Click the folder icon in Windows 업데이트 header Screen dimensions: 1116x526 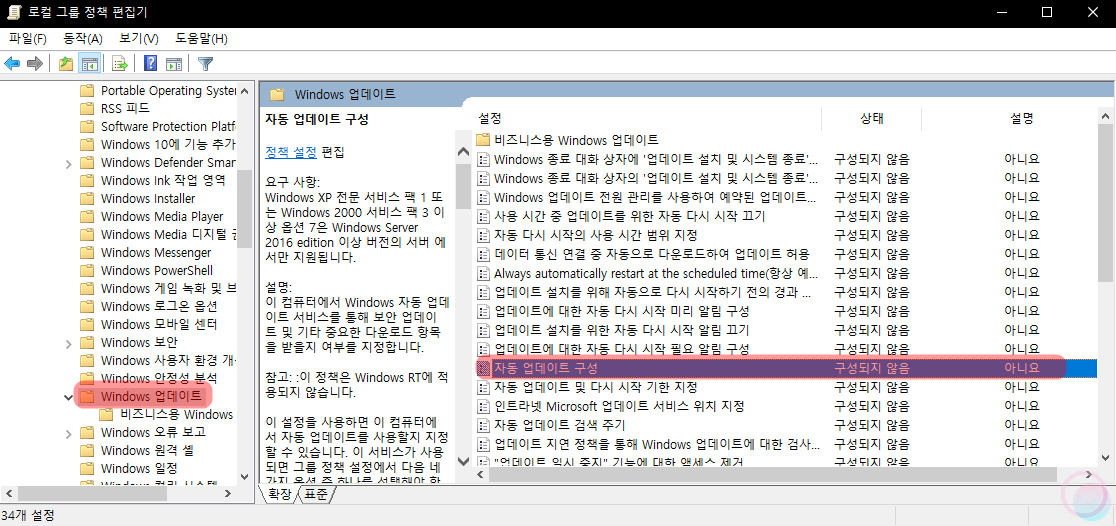(277, 94)
